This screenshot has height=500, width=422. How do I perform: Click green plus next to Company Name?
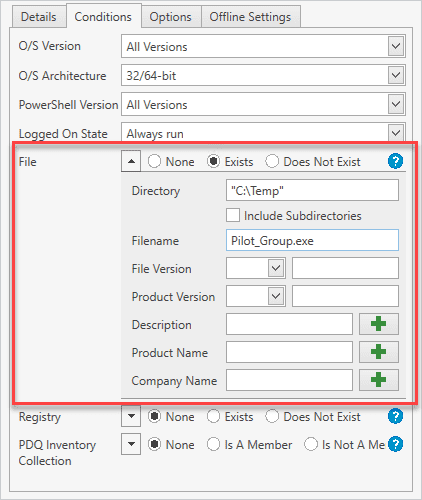pyautogui.click(x=378, y=380)
